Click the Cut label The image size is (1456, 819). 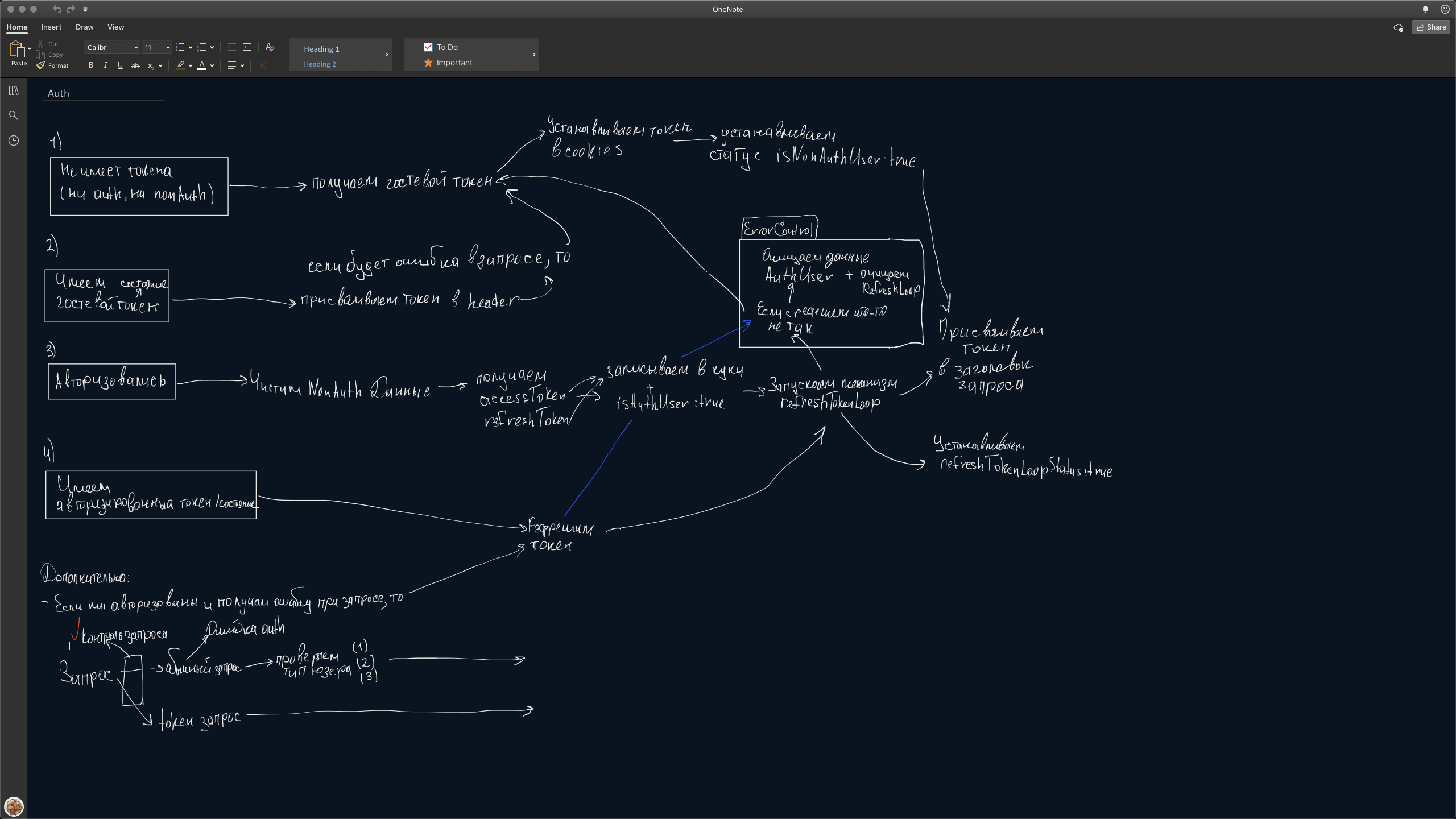[x=53, y=44]
